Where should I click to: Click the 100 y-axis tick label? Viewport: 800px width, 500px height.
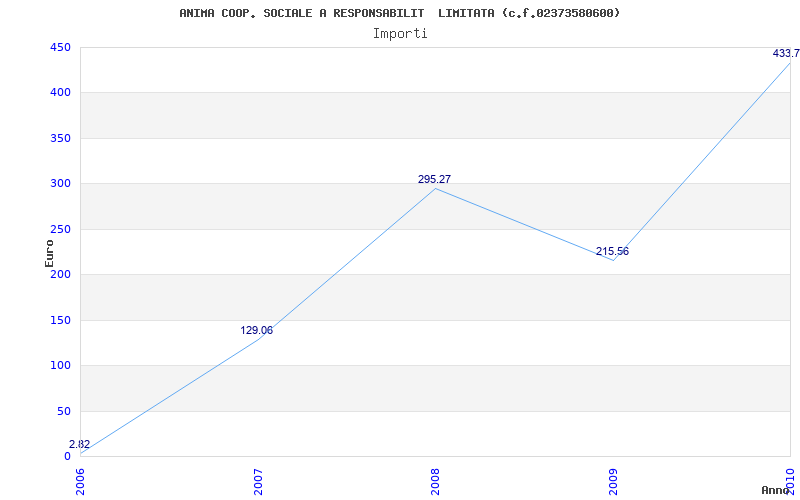60,365
